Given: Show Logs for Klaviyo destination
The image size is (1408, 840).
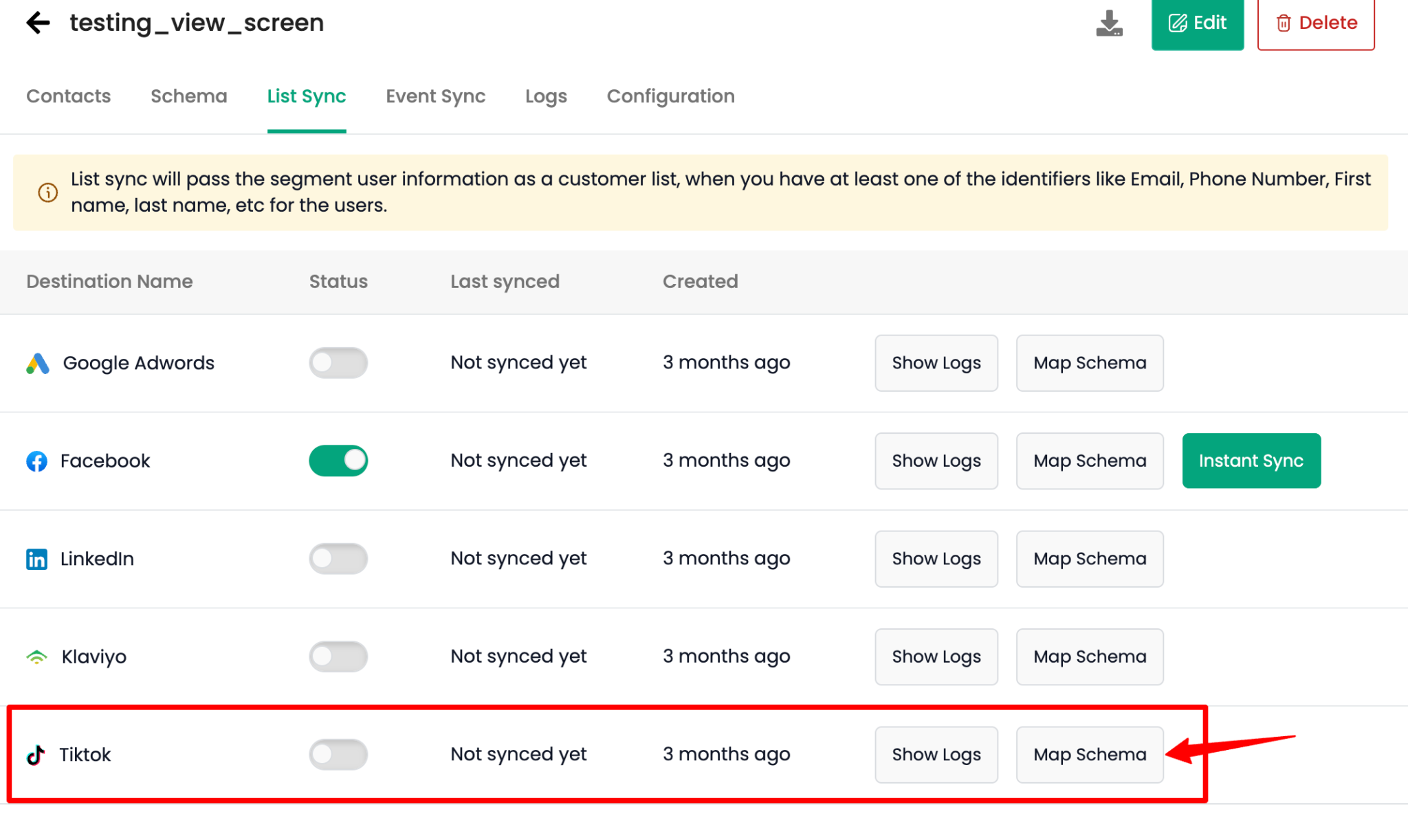Looking at the screenshot, I should point(936,656).
